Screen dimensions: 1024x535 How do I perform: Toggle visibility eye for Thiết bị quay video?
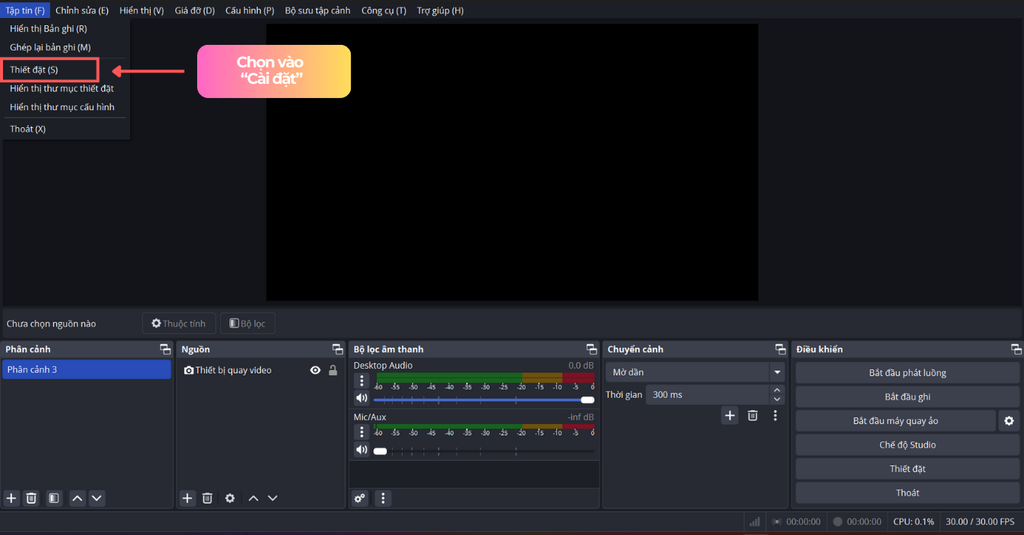pos(315,370)
